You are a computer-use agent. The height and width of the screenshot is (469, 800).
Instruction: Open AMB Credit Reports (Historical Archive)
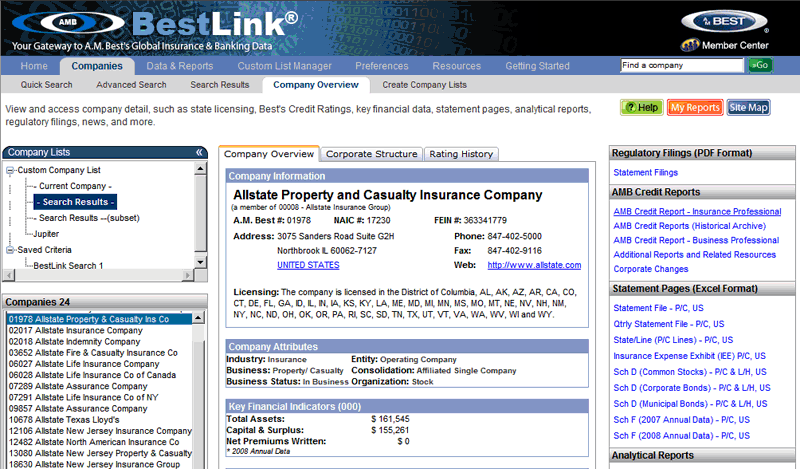click(x=689, y=226)
